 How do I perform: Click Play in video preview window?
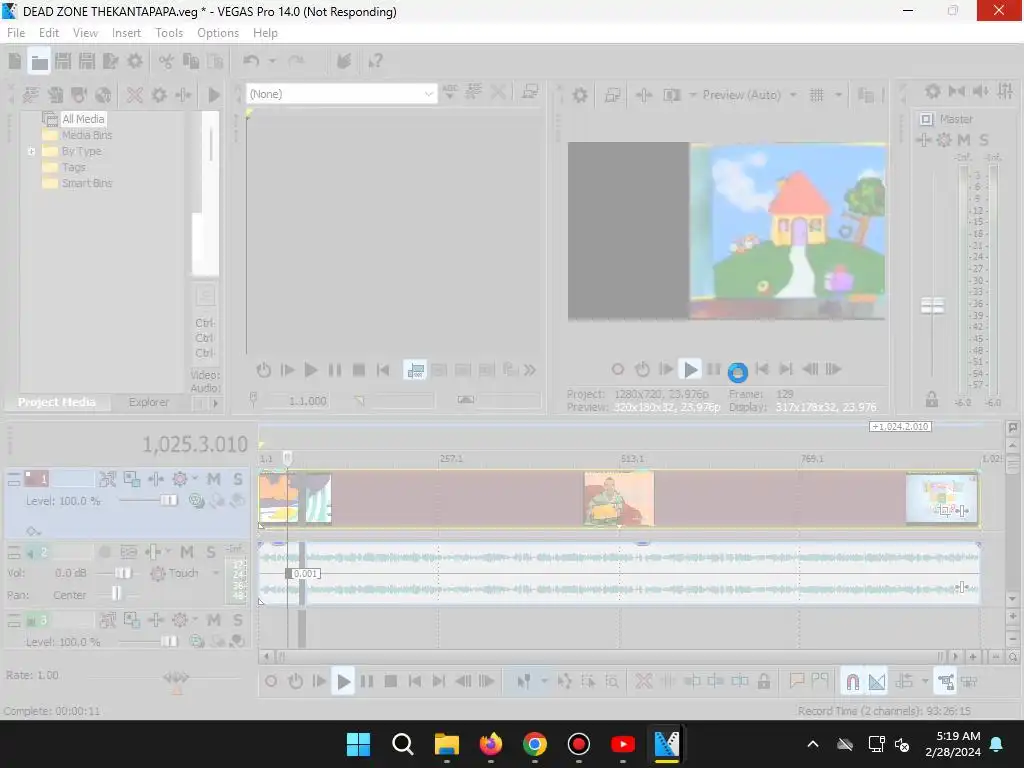[690, 370]
